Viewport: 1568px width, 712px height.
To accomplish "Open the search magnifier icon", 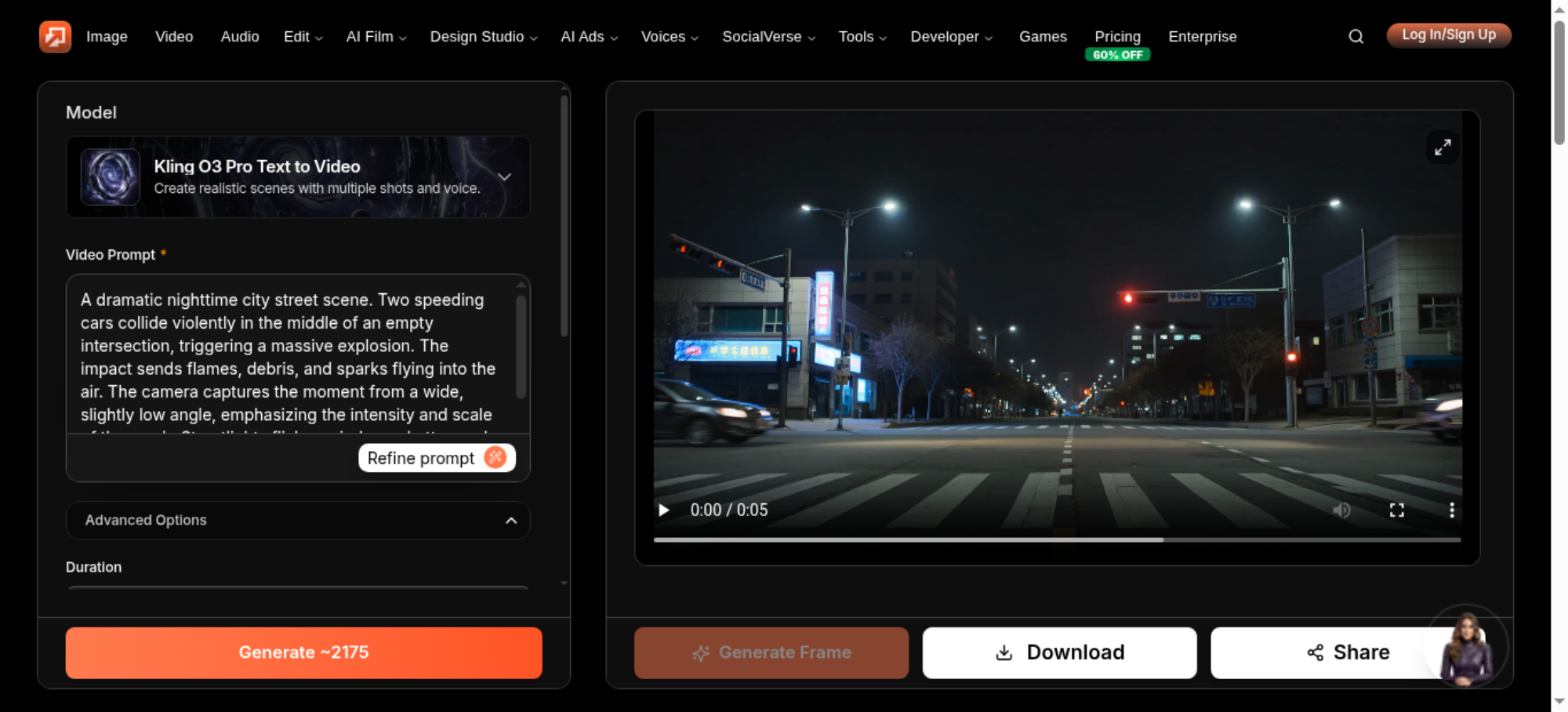I will (x=1356, y=36).
